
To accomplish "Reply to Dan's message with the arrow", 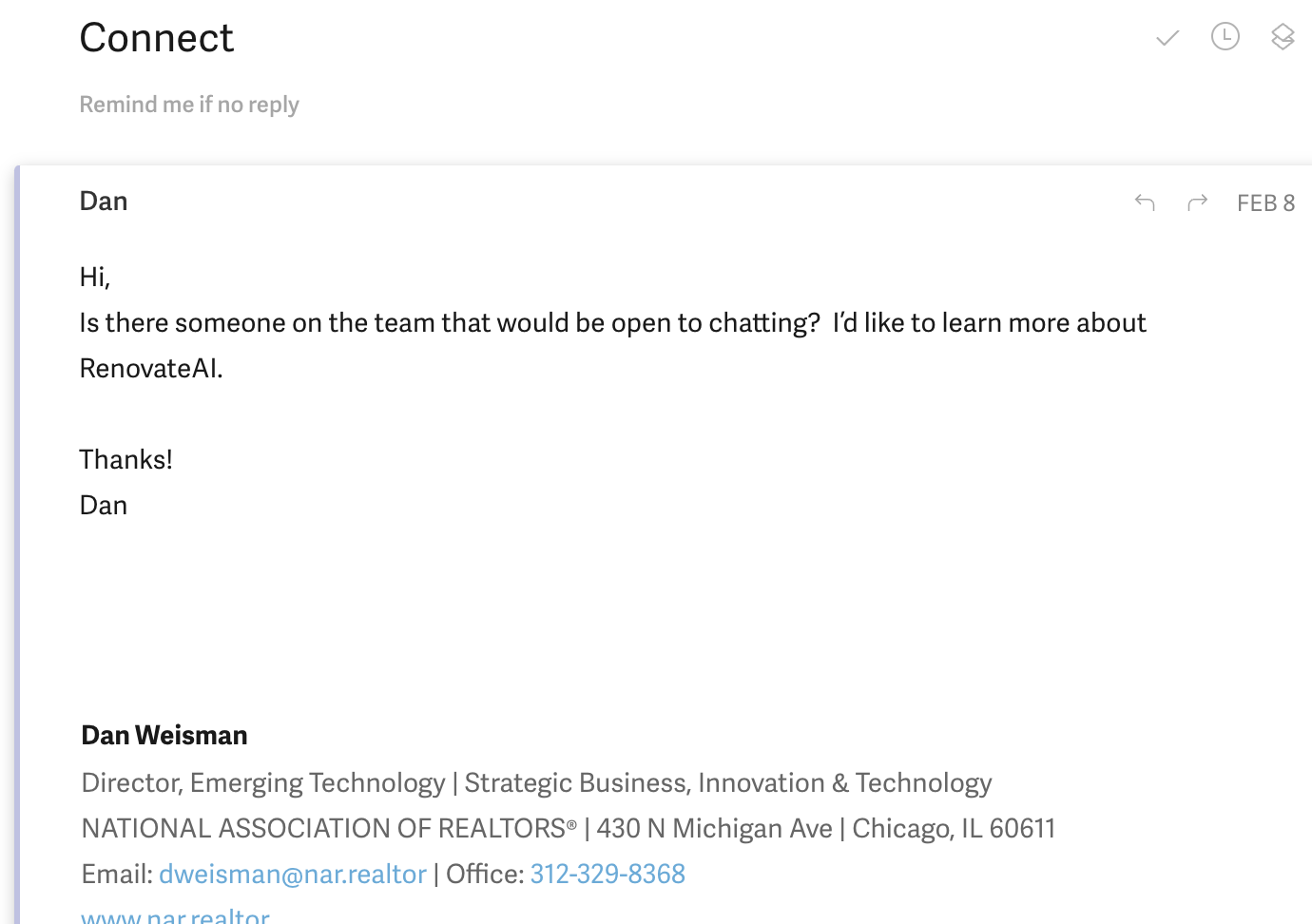I will pos(1145,202).
